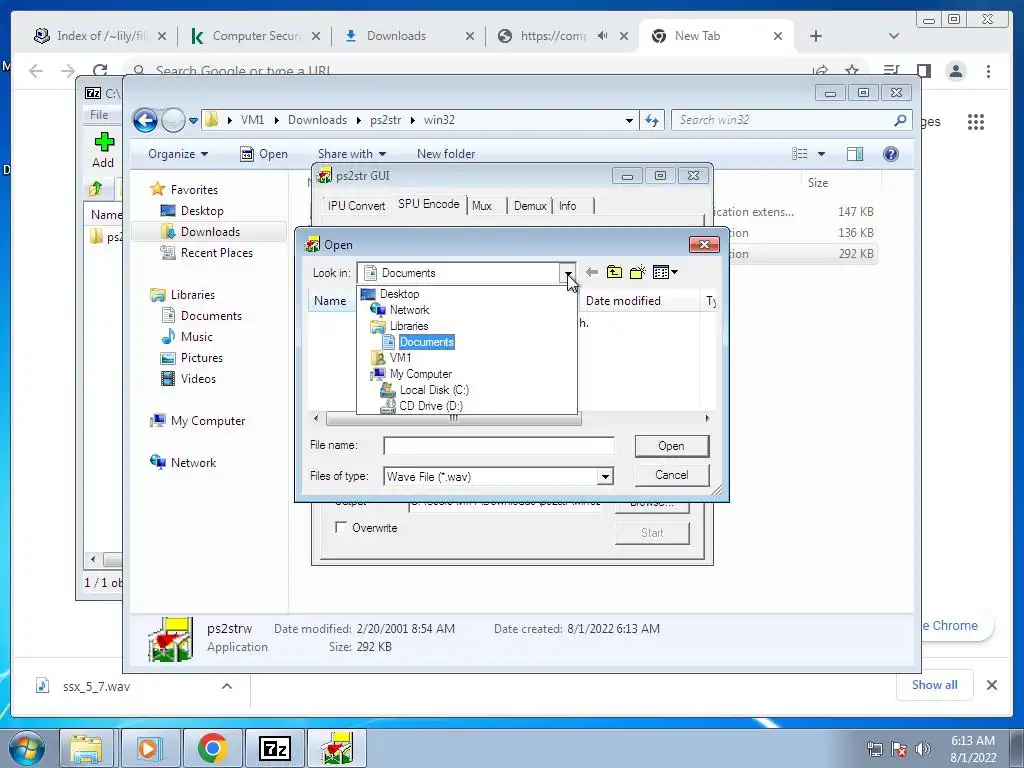Pick CD Drive (D:) in Look in list
This screenshot has height=768, width=1024.
(x=431, y=406)
